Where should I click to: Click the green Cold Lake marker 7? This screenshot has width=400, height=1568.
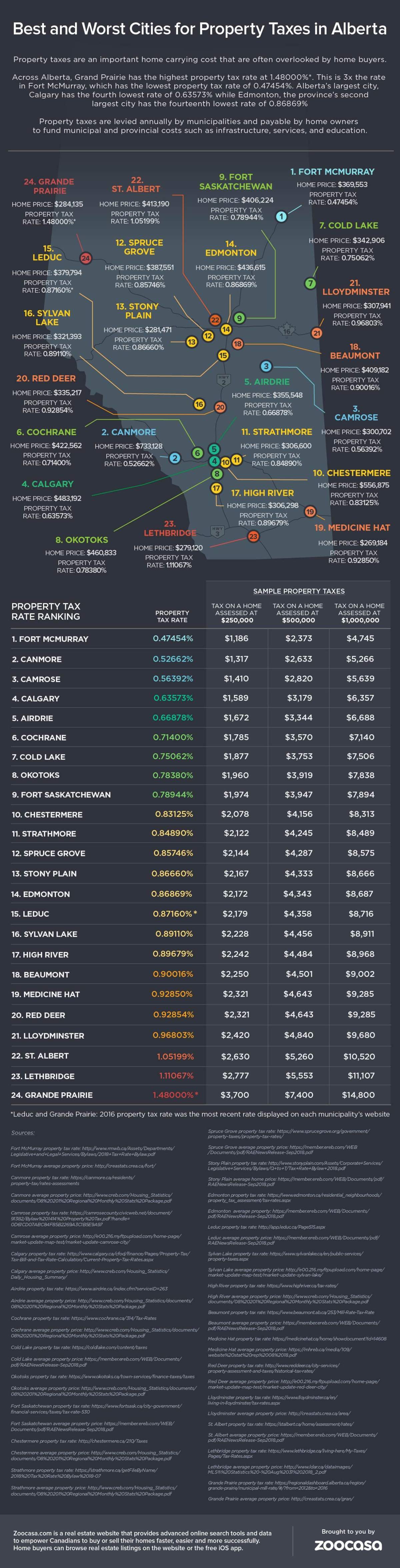pyautogui.click(x=310, y=283)
